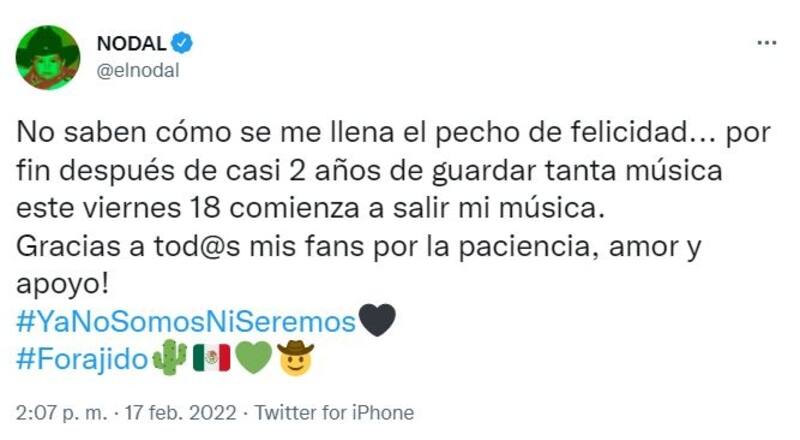Viewport: 800px width, 440px height.
Task: Click the blue verified badge
Action: click(x=182, y=42)
